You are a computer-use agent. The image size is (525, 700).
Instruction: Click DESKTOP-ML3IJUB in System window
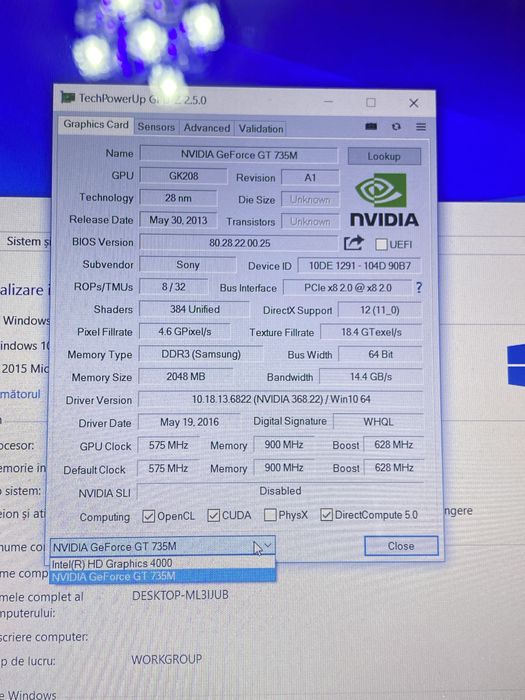point(180,595)
